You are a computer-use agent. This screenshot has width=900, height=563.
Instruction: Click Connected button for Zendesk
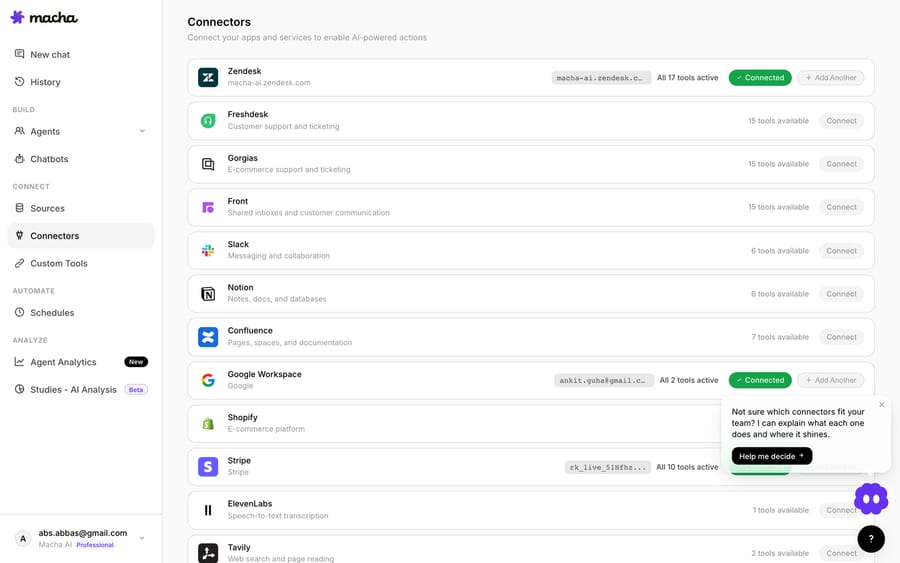(760, 77)
